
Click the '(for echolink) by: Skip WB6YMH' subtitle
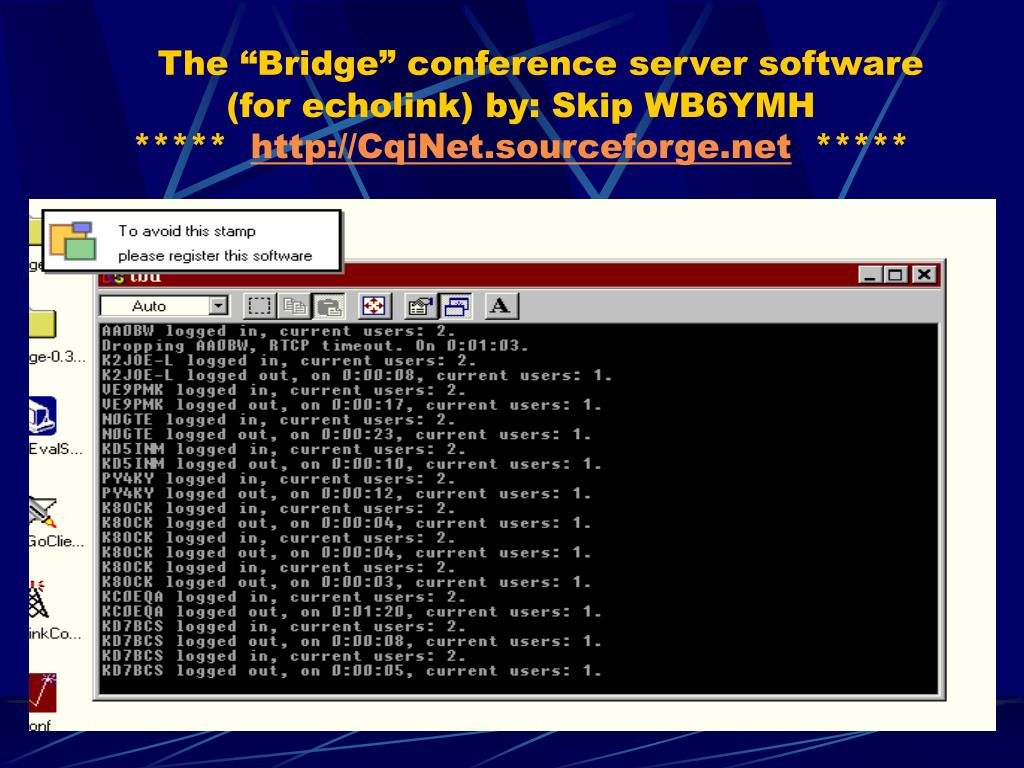[x=520, y=105]
